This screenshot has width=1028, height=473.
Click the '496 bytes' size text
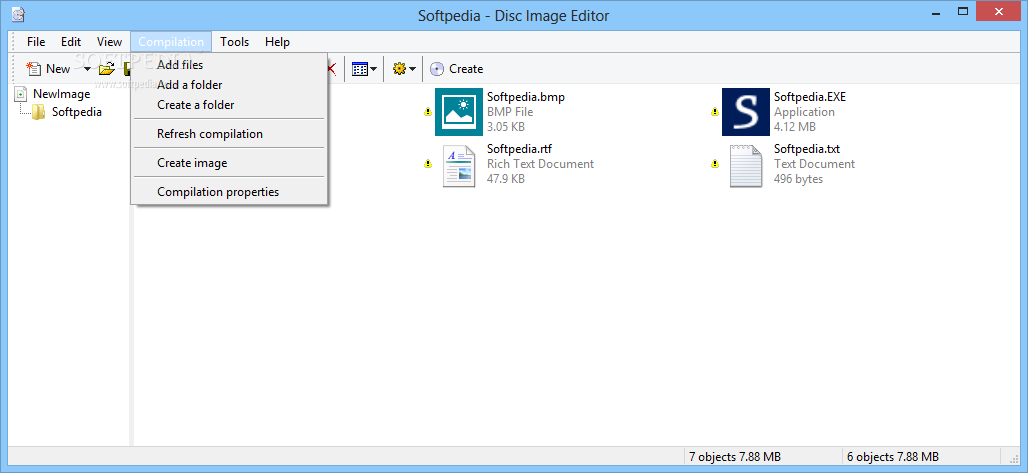coord(798,178)
